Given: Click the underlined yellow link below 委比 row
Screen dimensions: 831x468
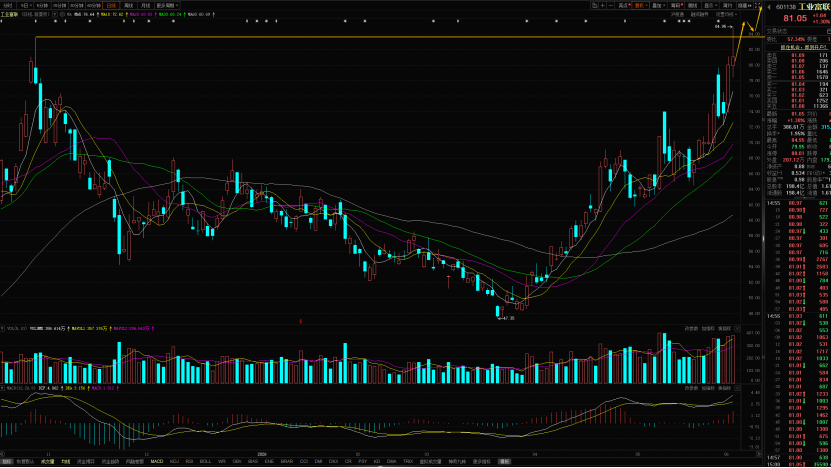Looking at the screenshot, I should (803, 47).
